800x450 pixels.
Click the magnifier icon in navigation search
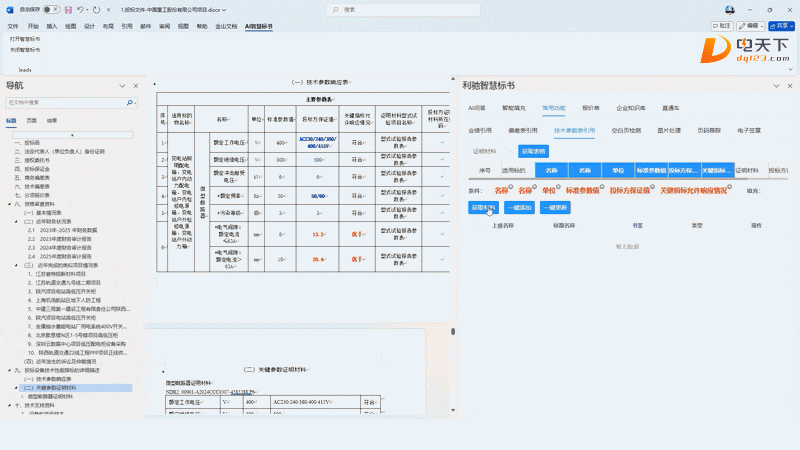[130, 103]
